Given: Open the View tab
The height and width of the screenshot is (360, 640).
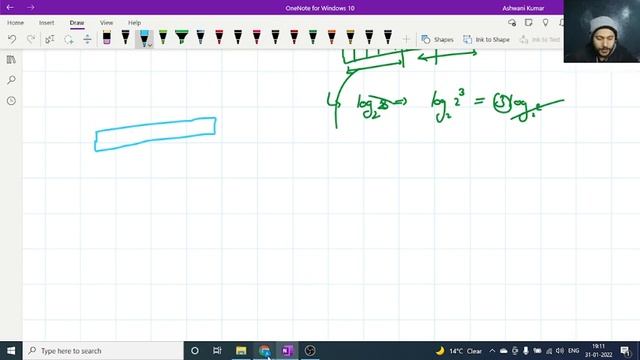Looking at the screenshot, I should click(x=106, y=23).
